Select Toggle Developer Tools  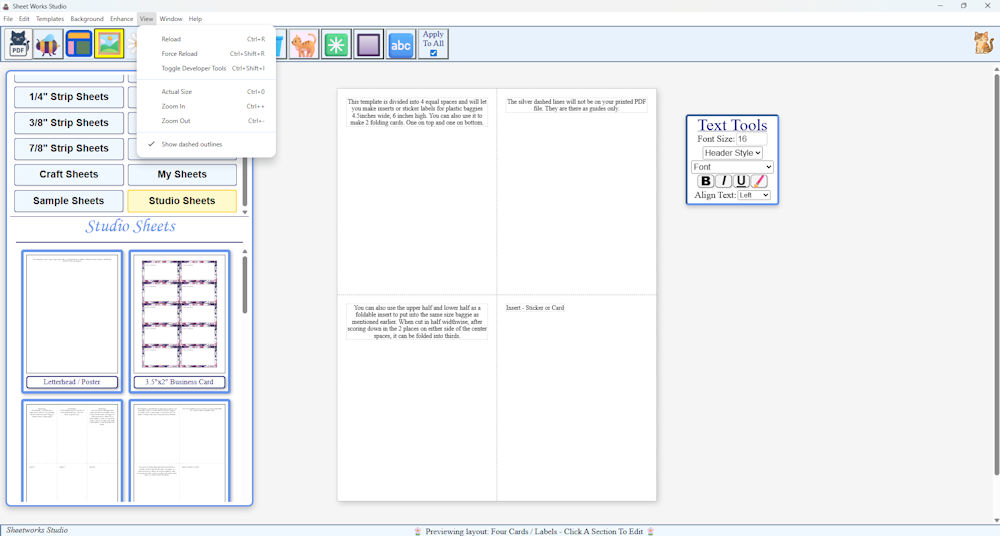(x=206, y=68)
